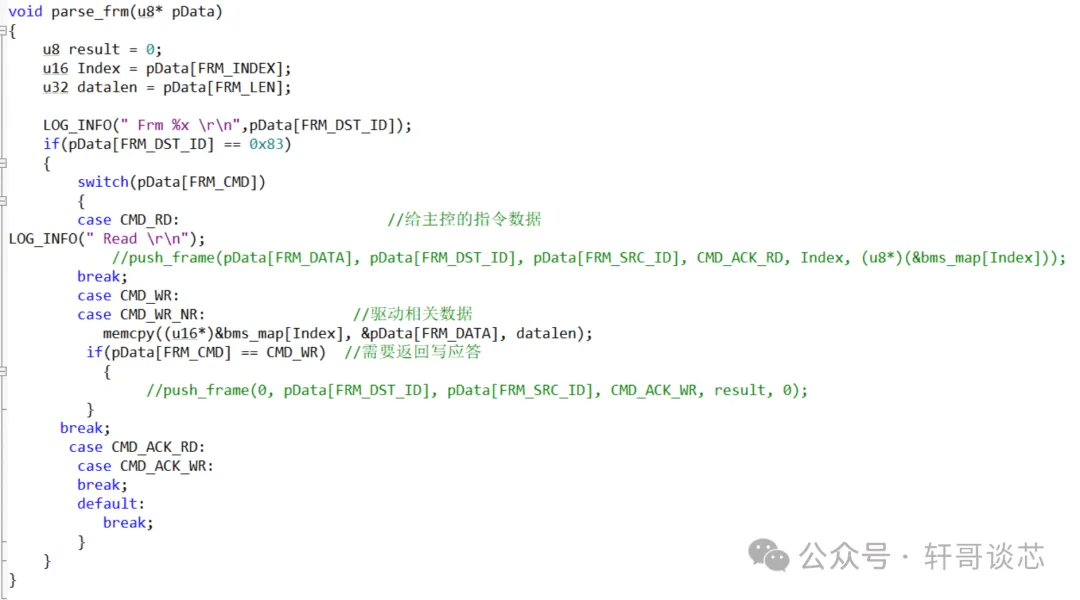Click the 公众号 · 轩哥谈芯 watermark text
1080x600 pixels.
(922, 556)
